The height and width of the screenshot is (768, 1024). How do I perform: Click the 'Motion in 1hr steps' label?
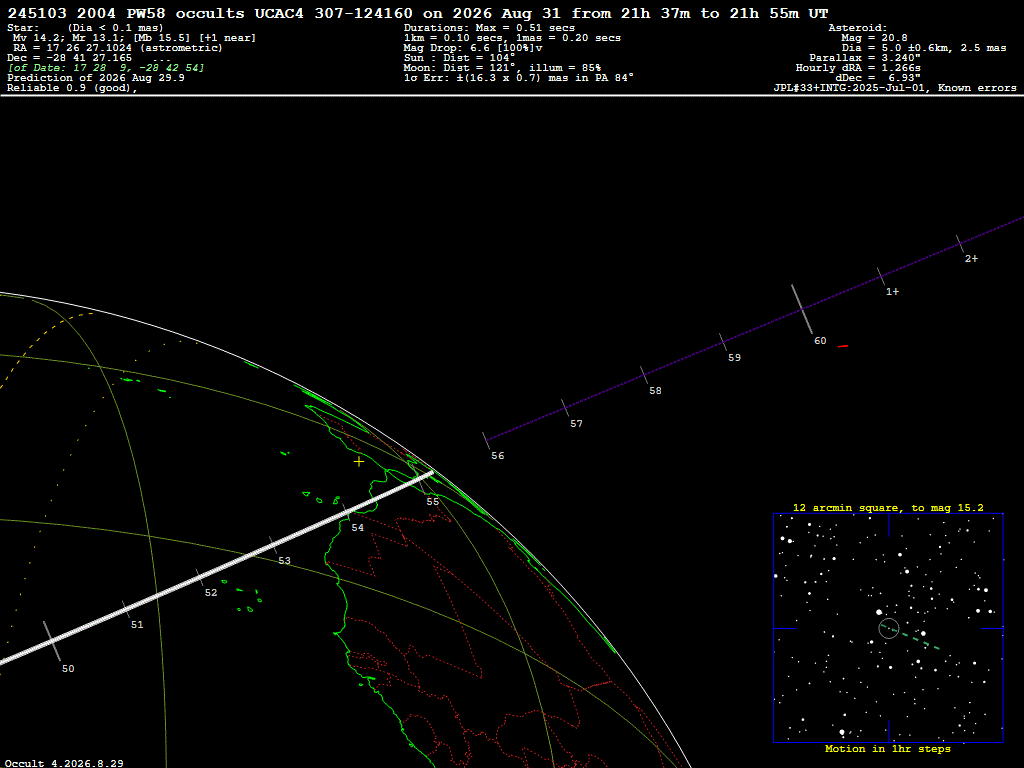click(x=888, y=748)
